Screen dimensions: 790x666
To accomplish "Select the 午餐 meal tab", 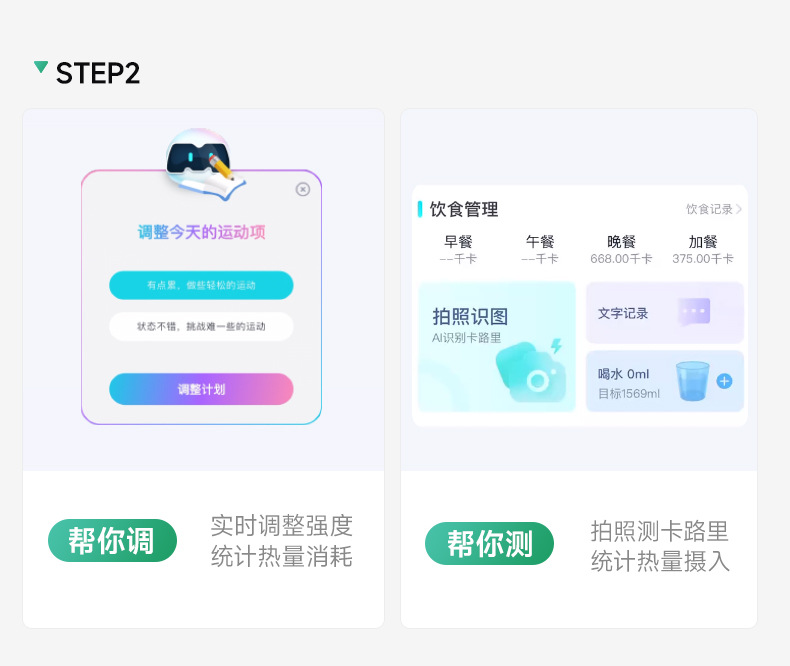I will pos(540,249).
